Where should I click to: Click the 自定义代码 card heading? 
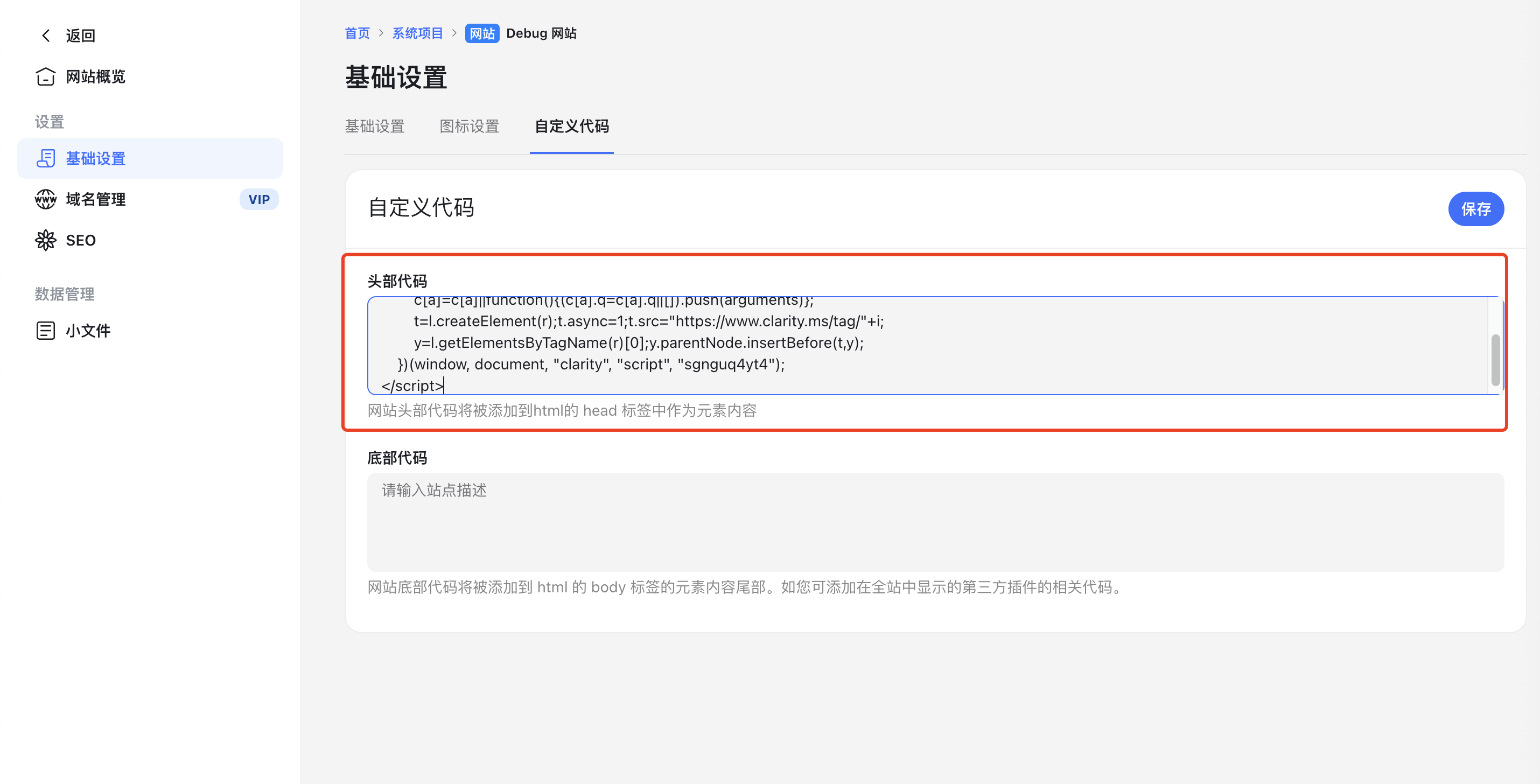click(421, 207)
